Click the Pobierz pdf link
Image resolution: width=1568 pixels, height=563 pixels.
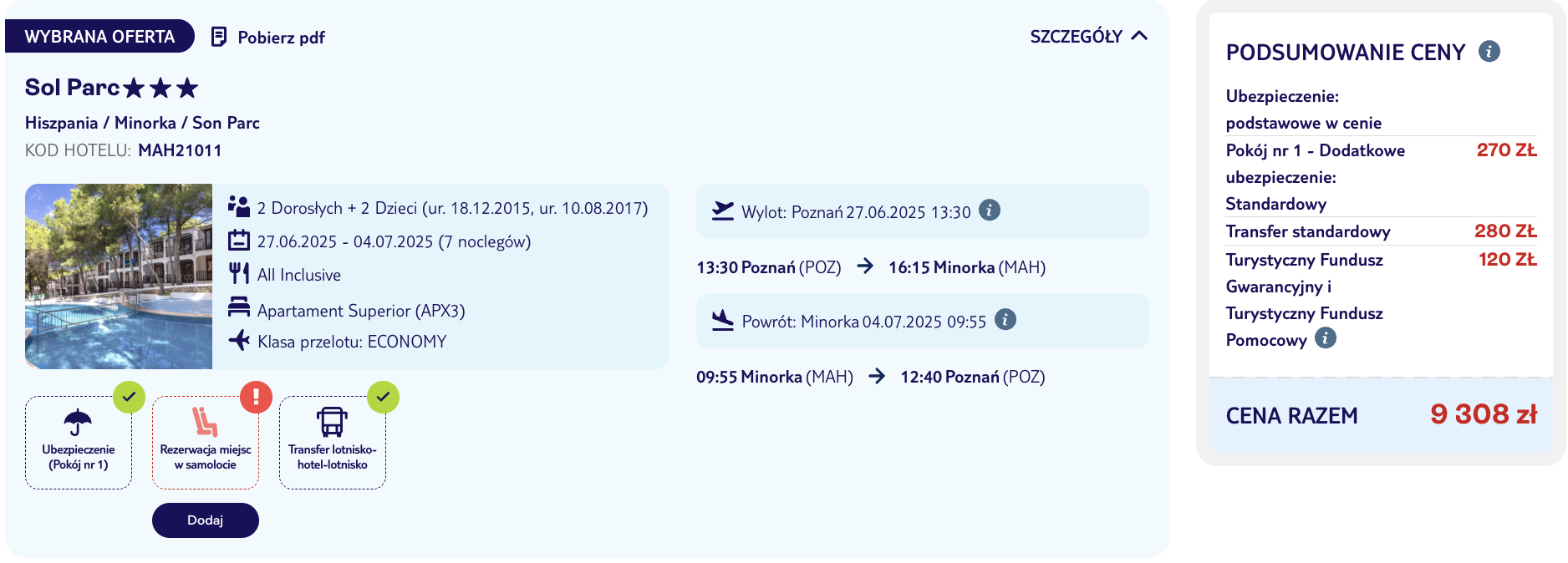click(x=281, y=38)
